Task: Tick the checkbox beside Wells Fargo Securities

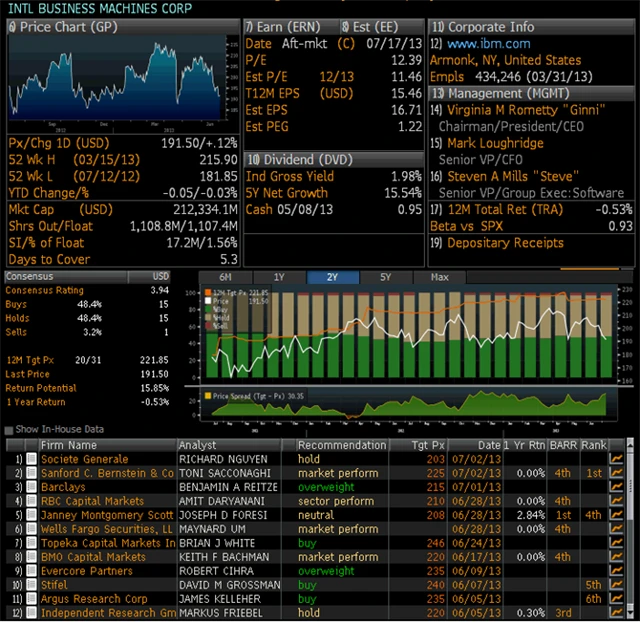Action: point(31,529)
